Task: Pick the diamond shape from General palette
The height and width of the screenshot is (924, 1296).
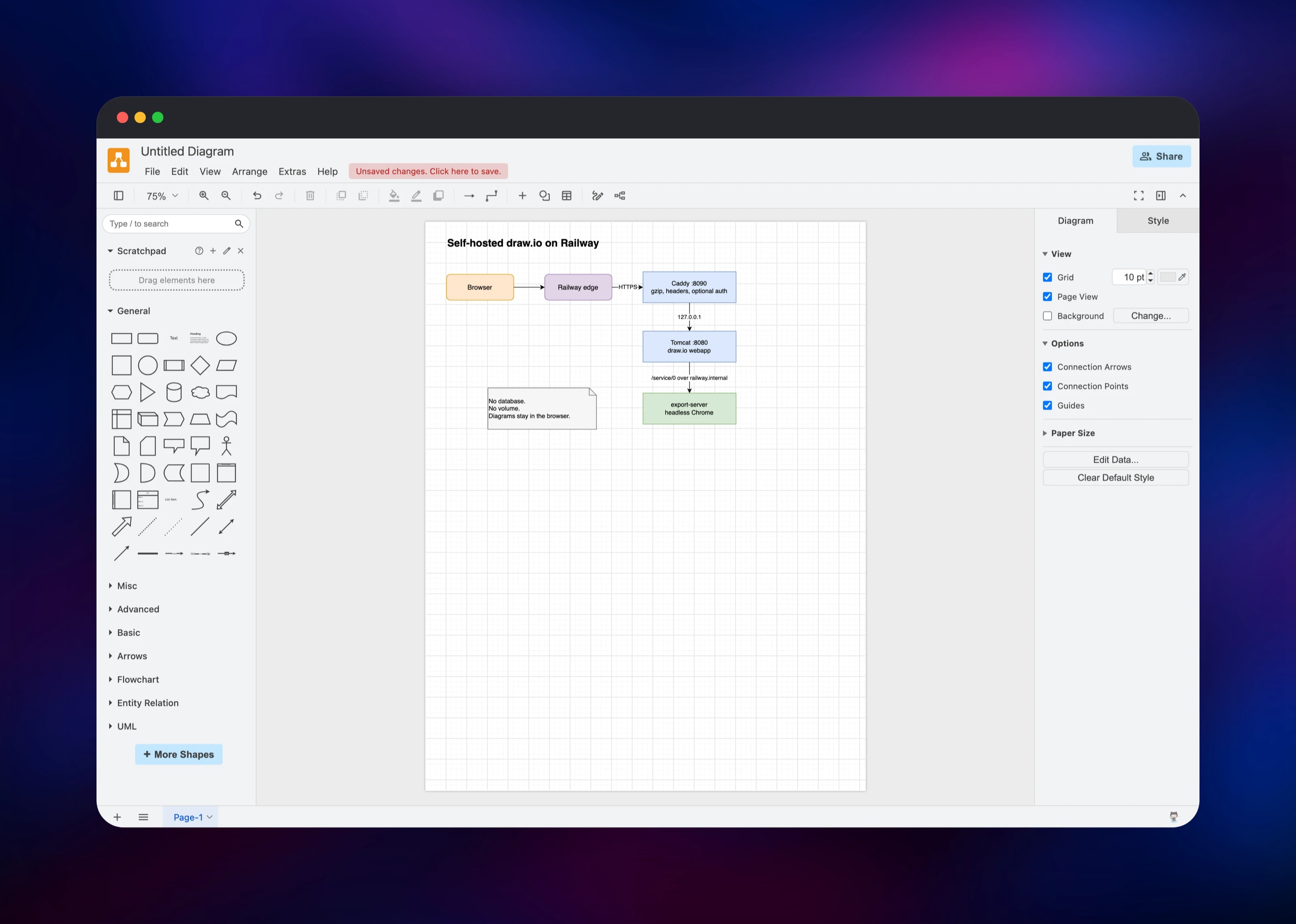Action: [200, 365]
